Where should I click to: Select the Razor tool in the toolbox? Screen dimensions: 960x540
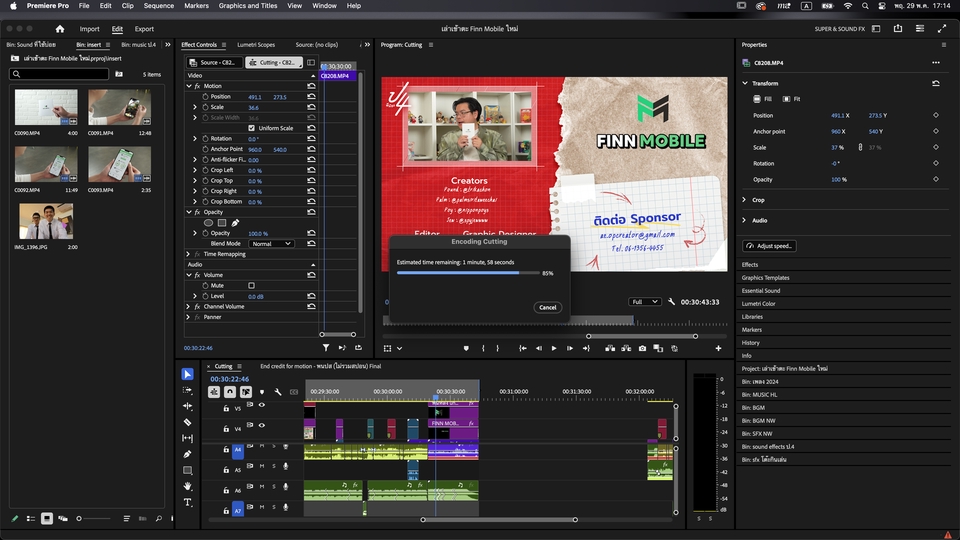[187, 422]
